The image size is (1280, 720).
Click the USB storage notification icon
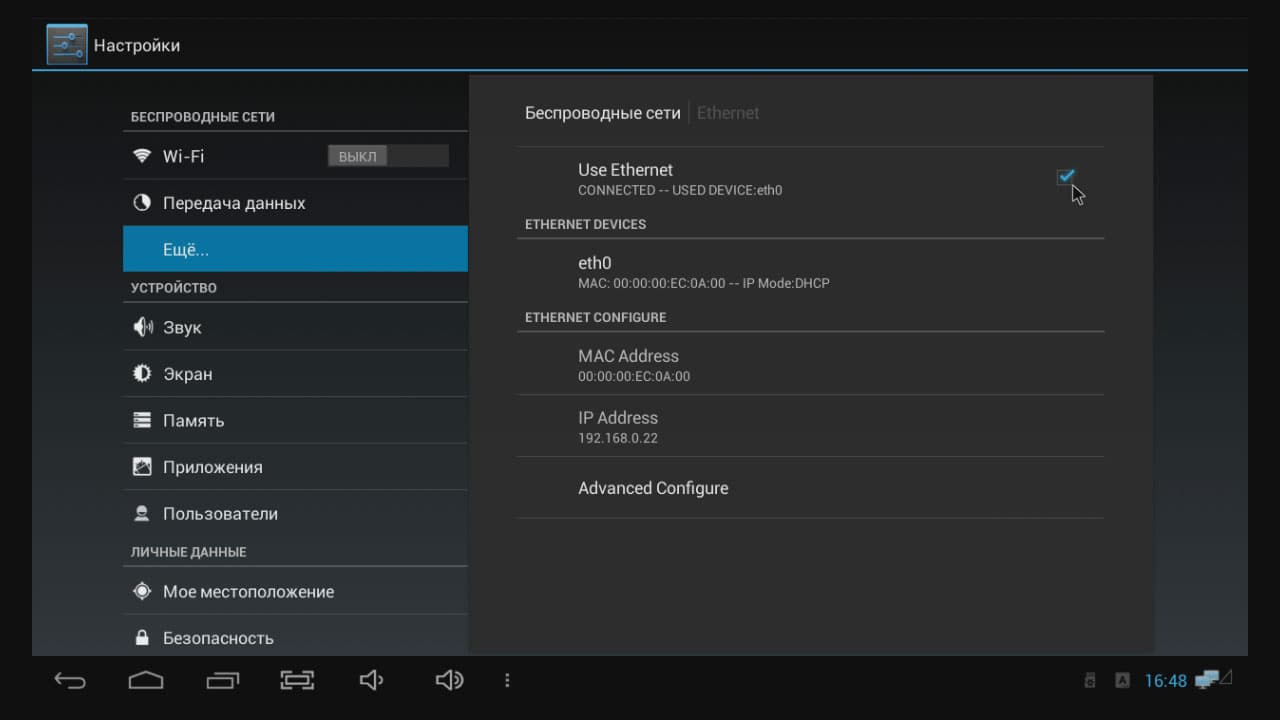[x=1090, y=680]
